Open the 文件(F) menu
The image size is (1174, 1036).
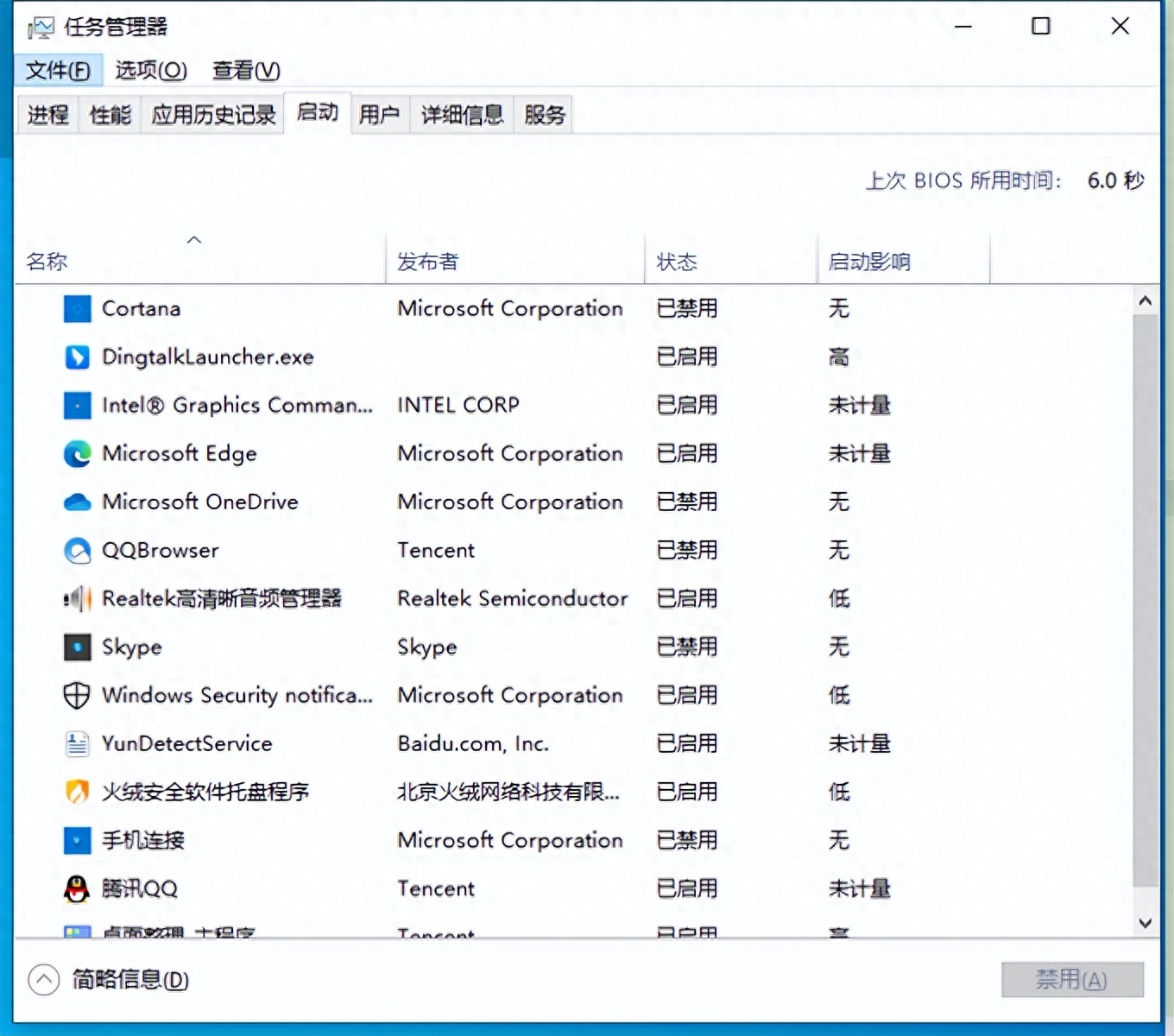(58, 70)
